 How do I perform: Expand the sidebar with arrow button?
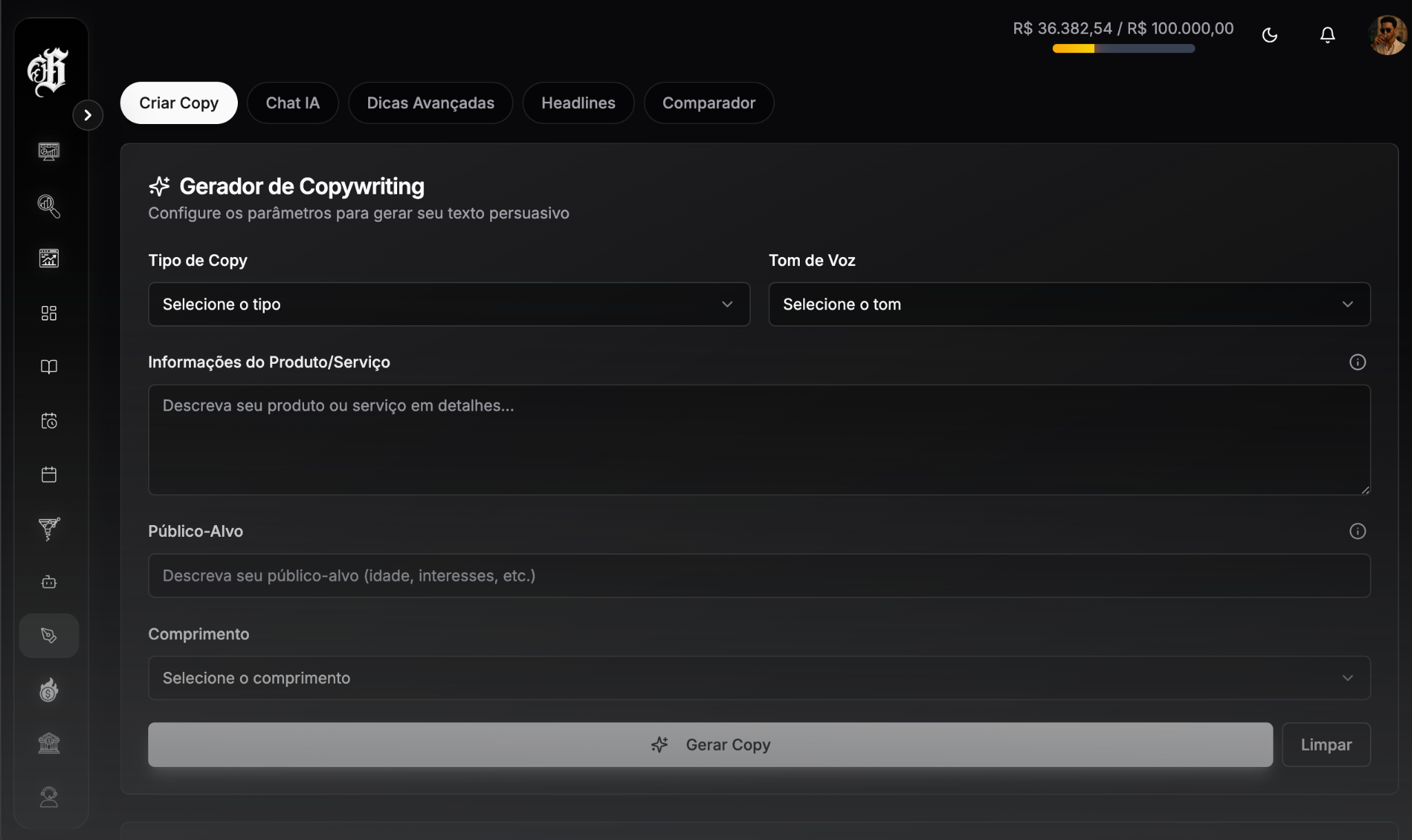pos(88,115)
